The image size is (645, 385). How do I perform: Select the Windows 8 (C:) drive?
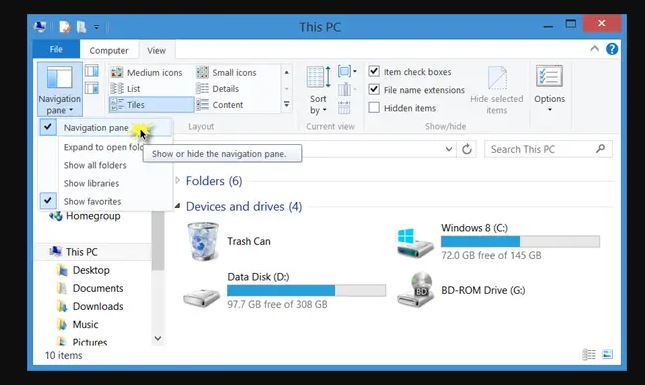coord(499,242)
